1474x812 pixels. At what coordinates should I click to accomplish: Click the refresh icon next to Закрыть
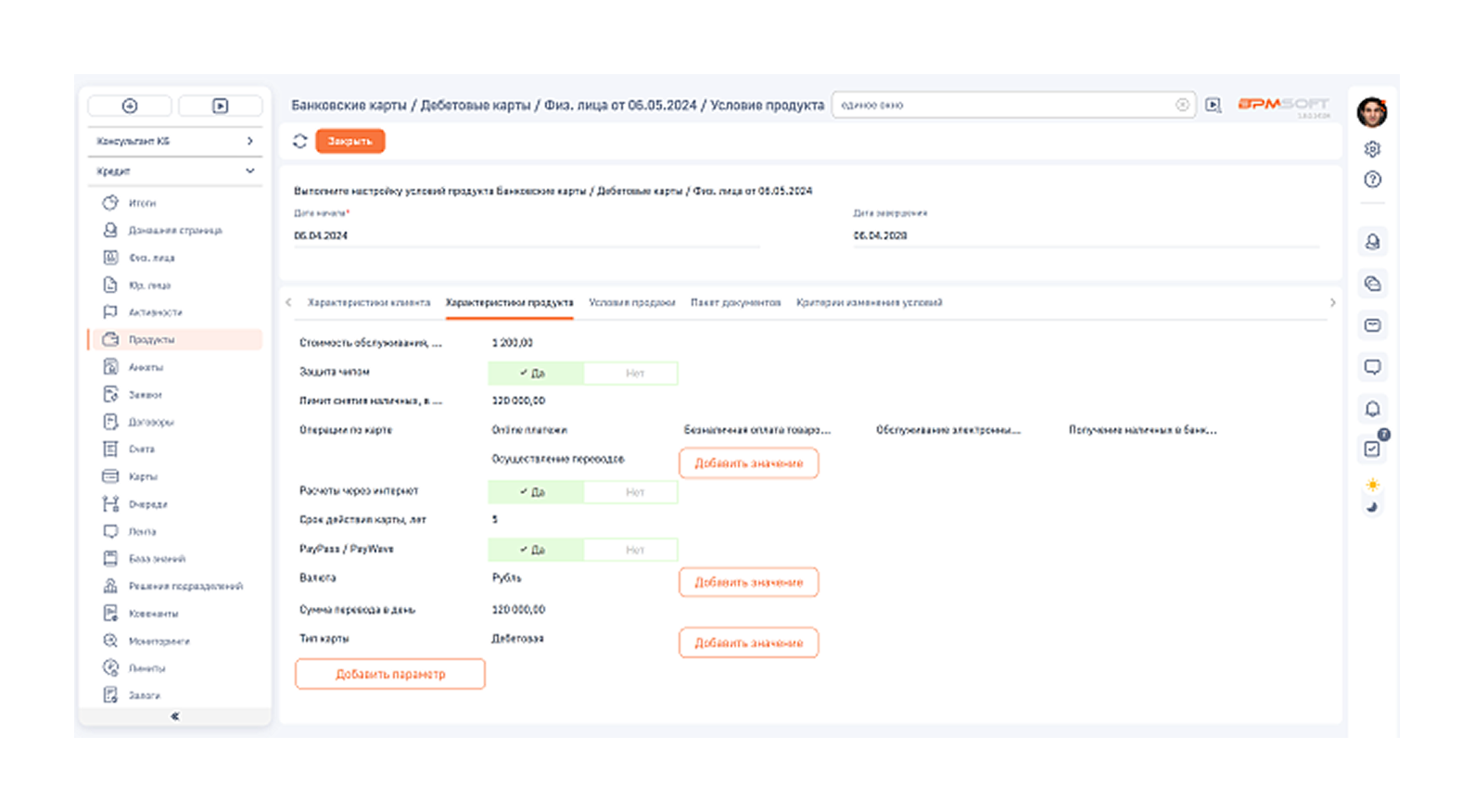[299, 141]
